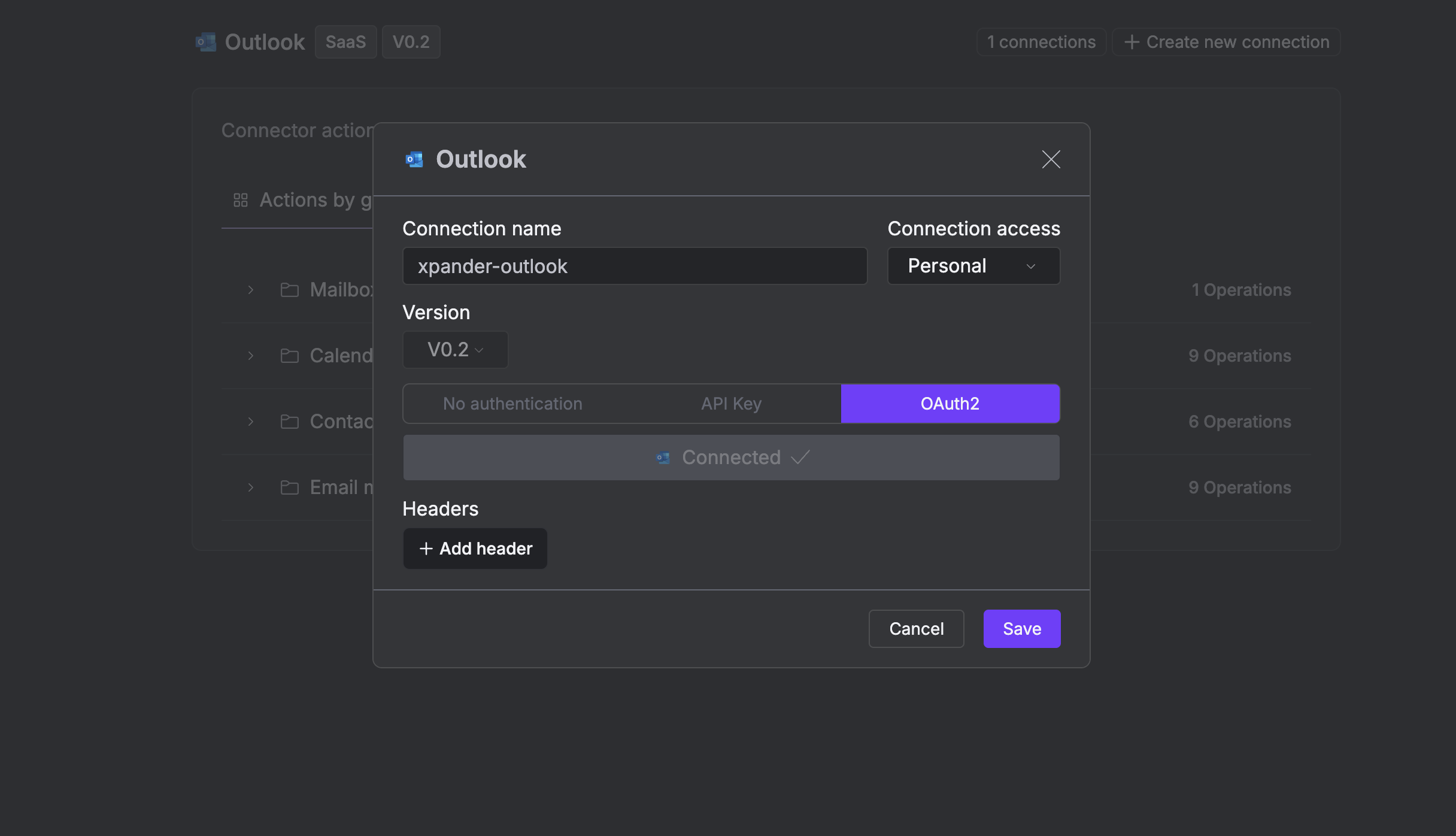Viewport: 1456px width, 836px height.
Task: Click the Outlook logo in the page title
Action: point(206,42)
